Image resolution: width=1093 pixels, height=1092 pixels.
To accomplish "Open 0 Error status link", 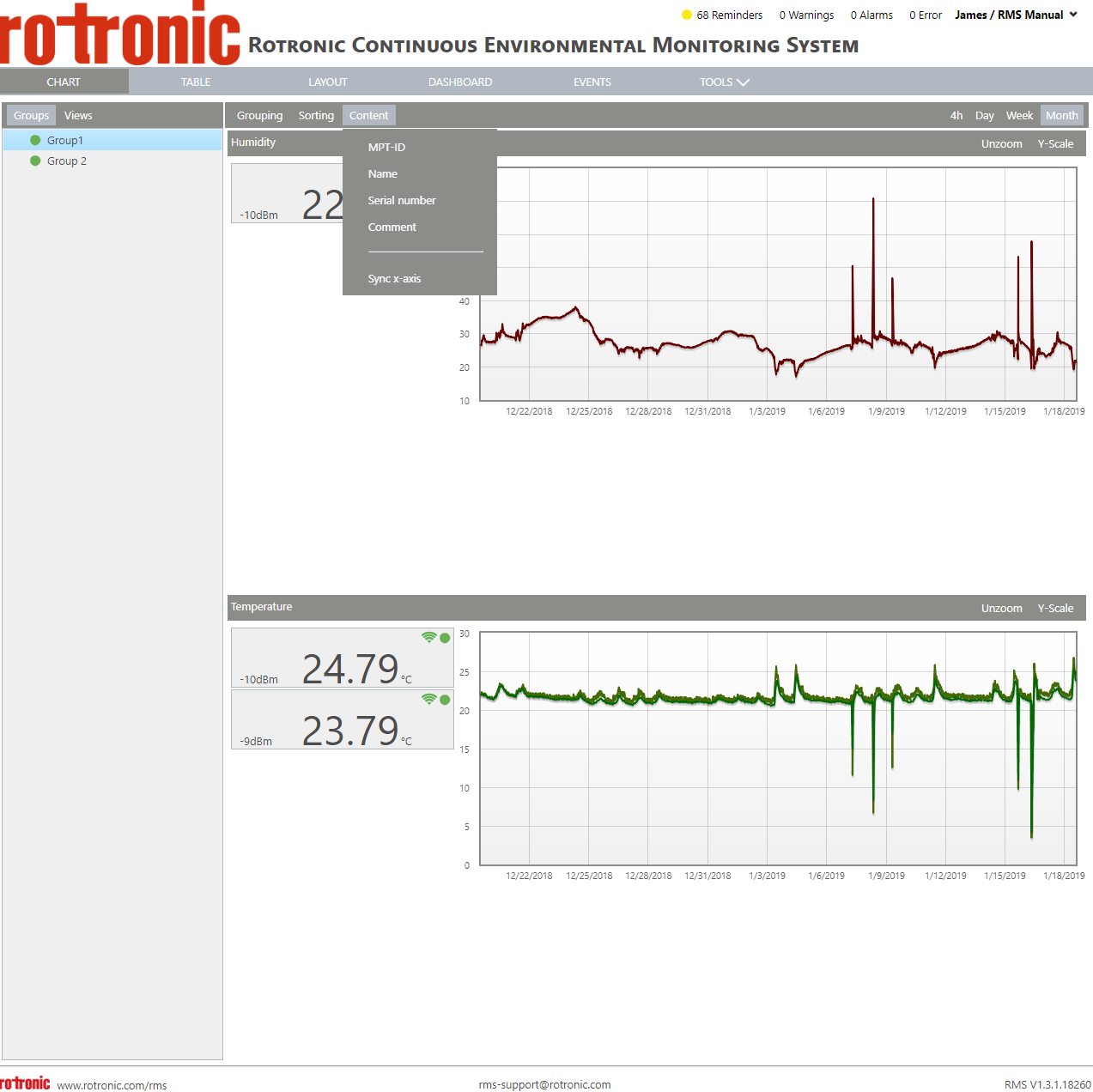I will [926, 15].
